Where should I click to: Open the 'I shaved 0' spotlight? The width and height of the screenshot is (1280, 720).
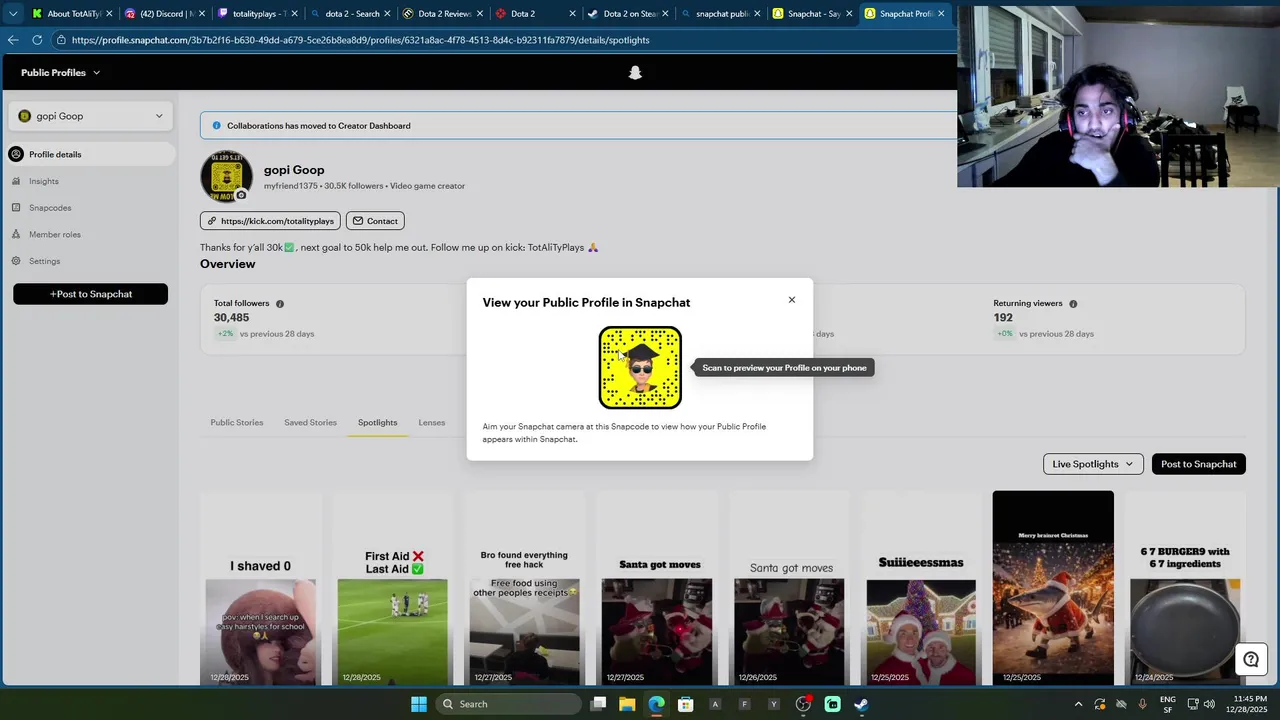[261, 588]
